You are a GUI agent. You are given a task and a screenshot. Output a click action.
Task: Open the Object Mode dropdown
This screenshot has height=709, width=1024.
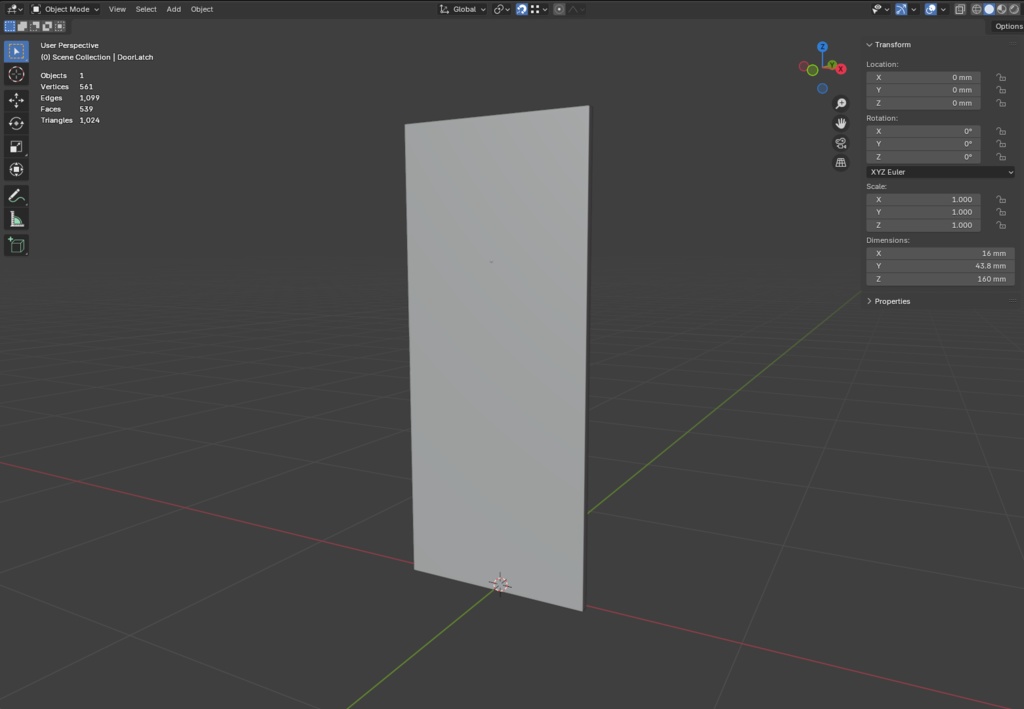click(x=65, y=9)
